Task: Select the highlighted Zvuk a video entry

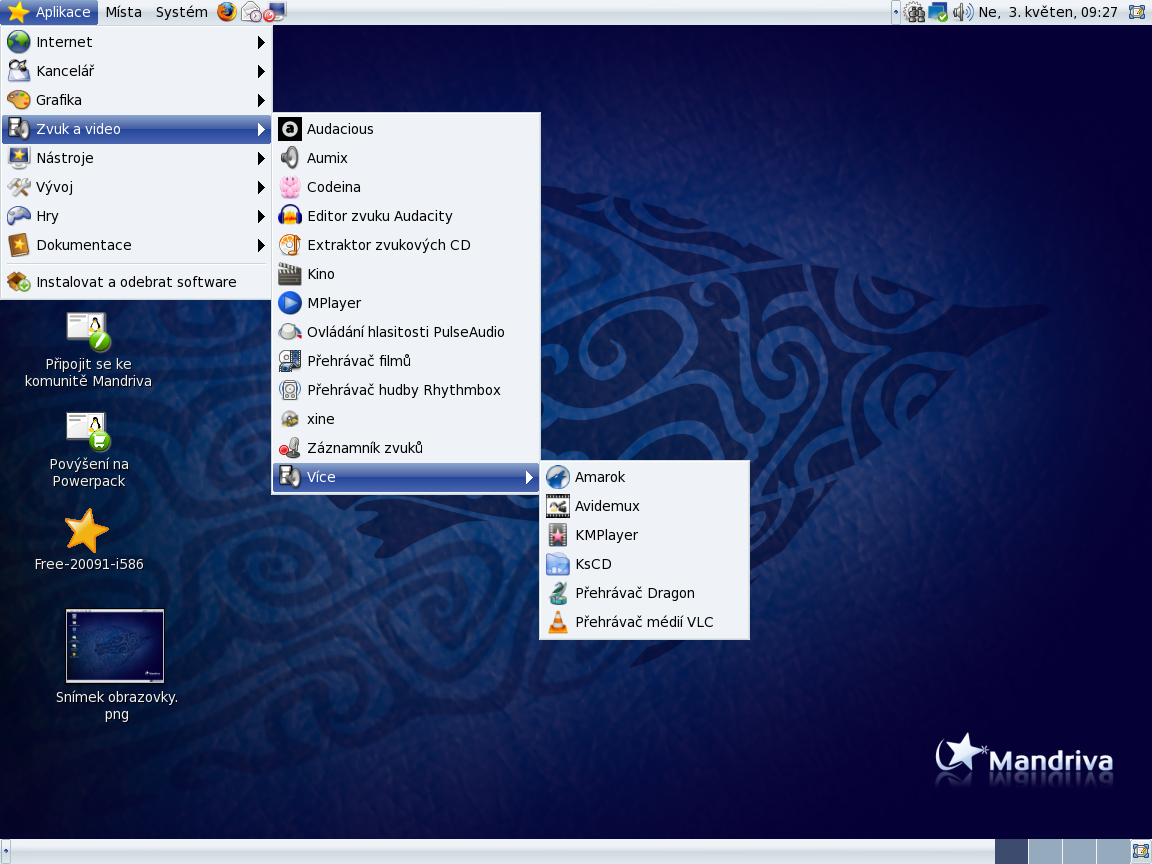Action: pos(136,129)
